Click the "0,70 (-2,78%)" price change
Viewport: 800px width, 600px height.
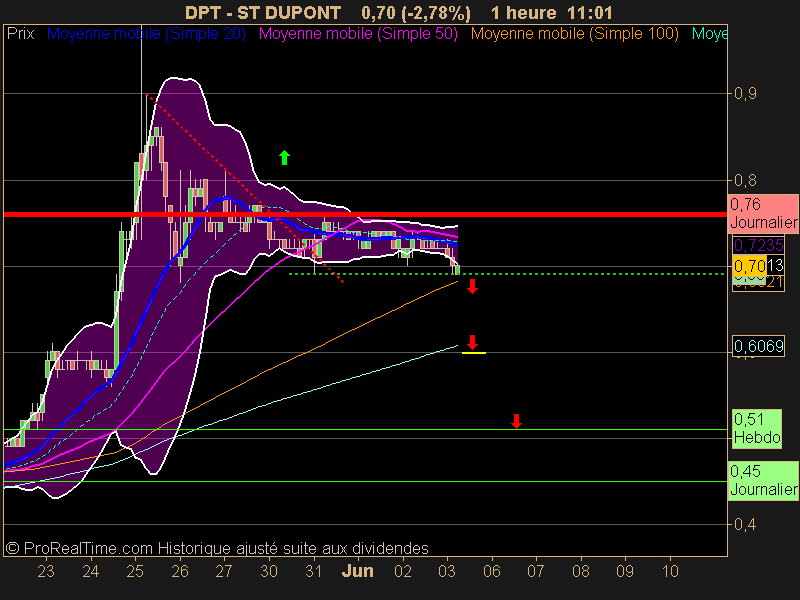(x=416, y=12)
